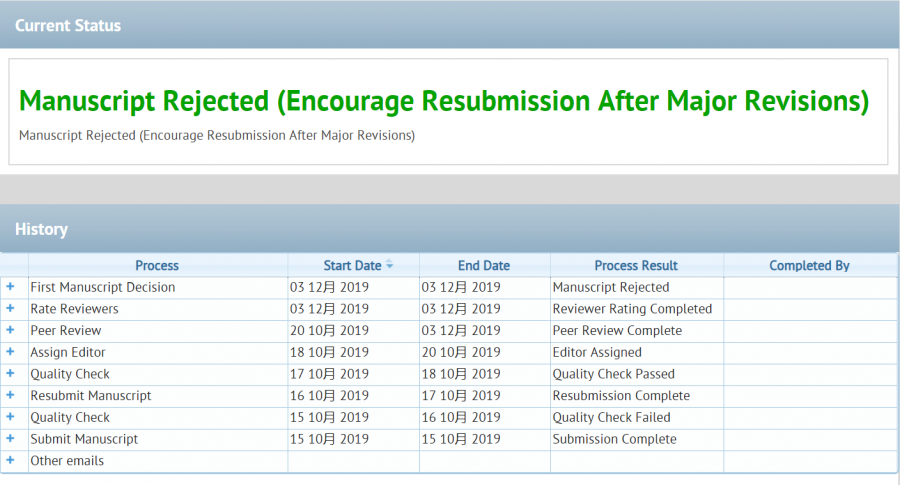Click the Process Result column header
The image size is (900, 485).
[x=636, y=266]
